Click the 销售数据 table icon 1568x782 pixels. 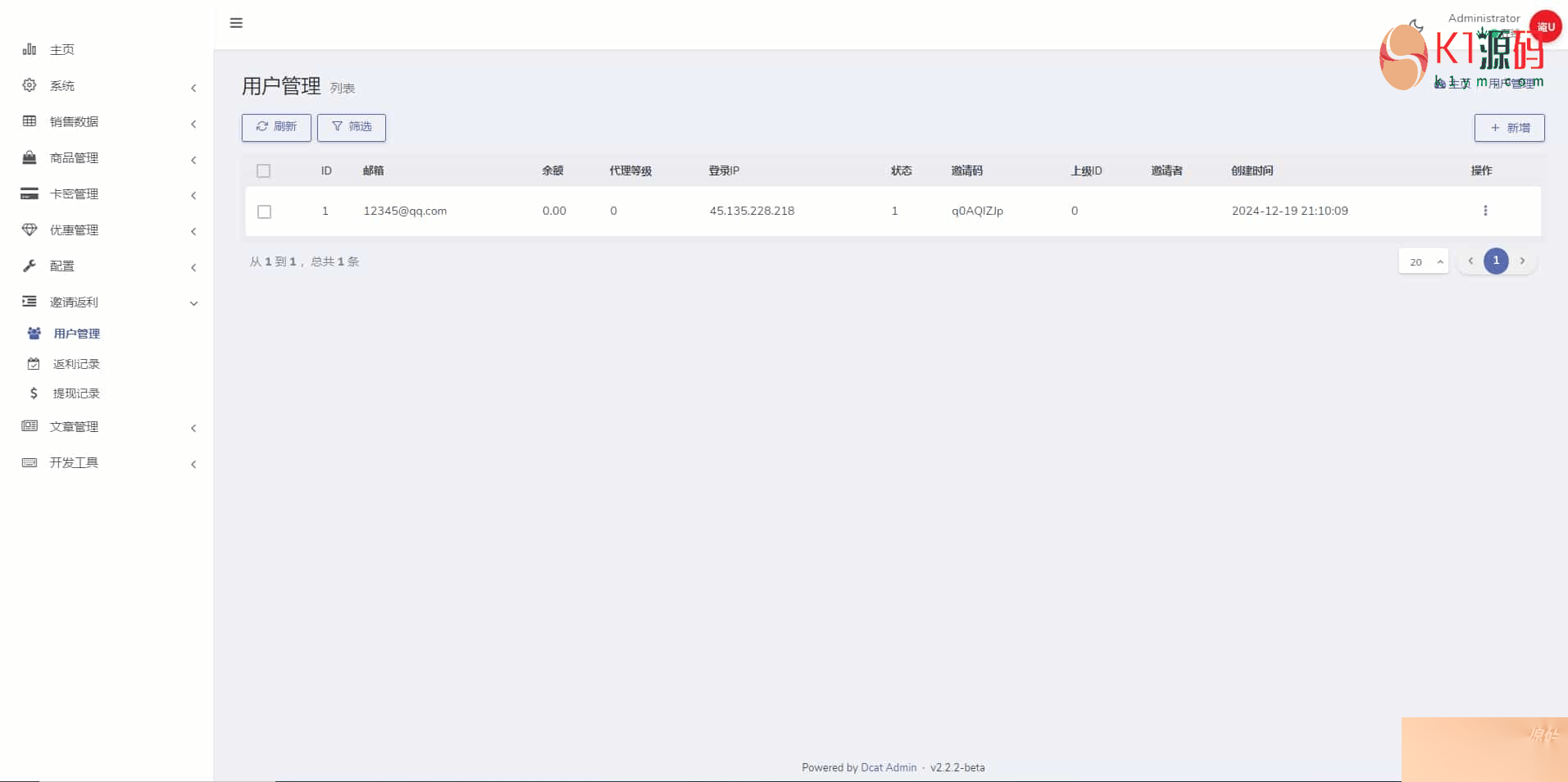point(30,121)
